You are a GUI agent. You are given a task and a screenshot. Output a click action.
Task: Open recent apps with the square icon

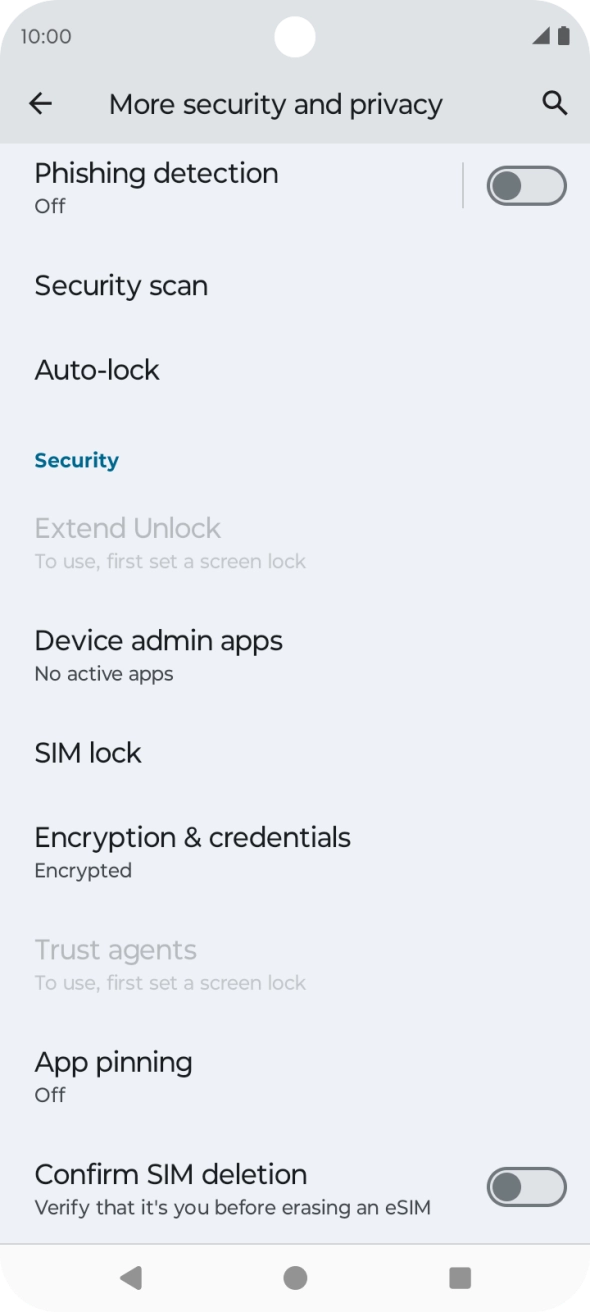(x=458, y=1276)
